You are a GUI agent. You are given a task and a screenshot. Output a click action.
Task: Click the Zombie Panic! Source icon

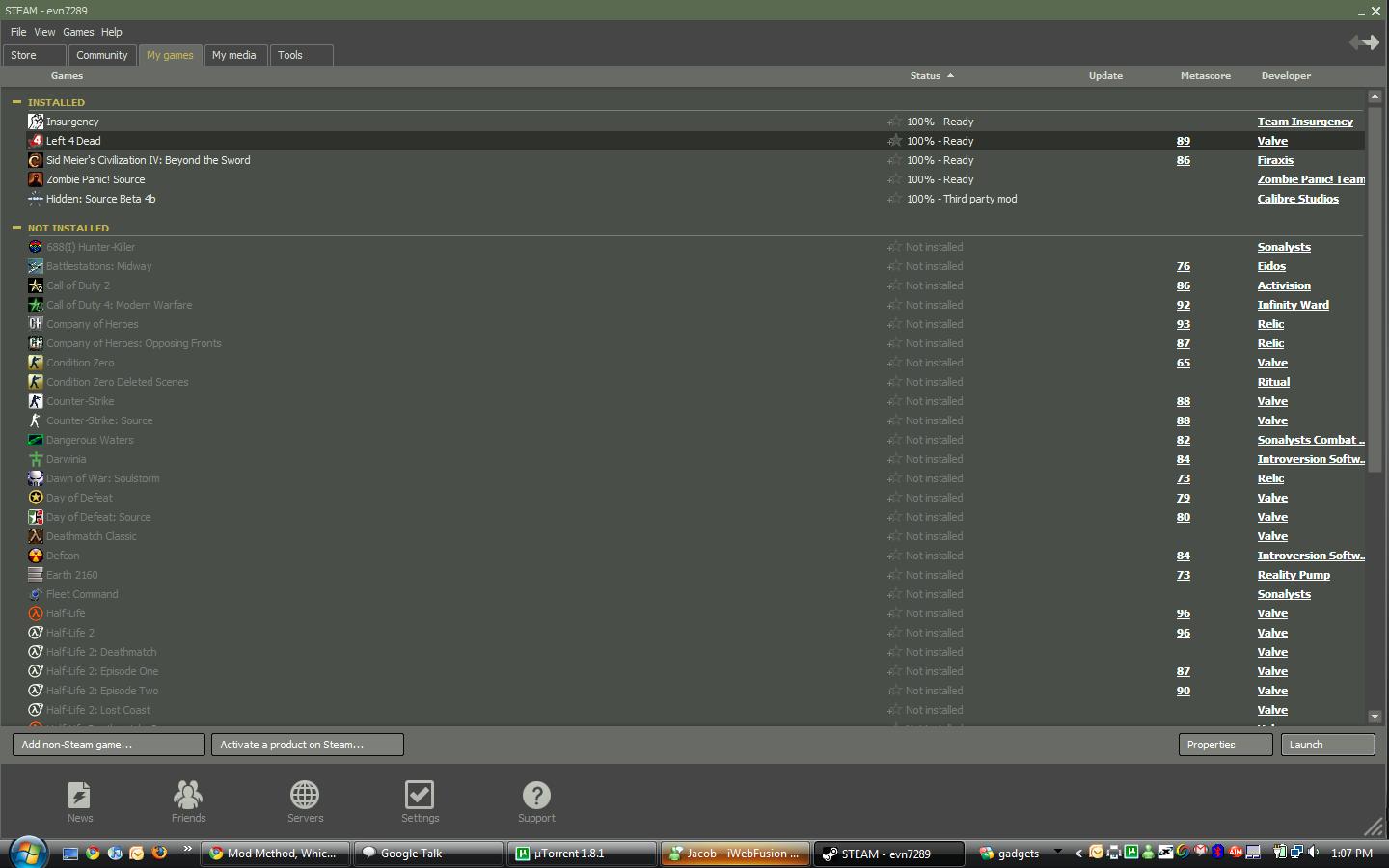pos(36,179)
